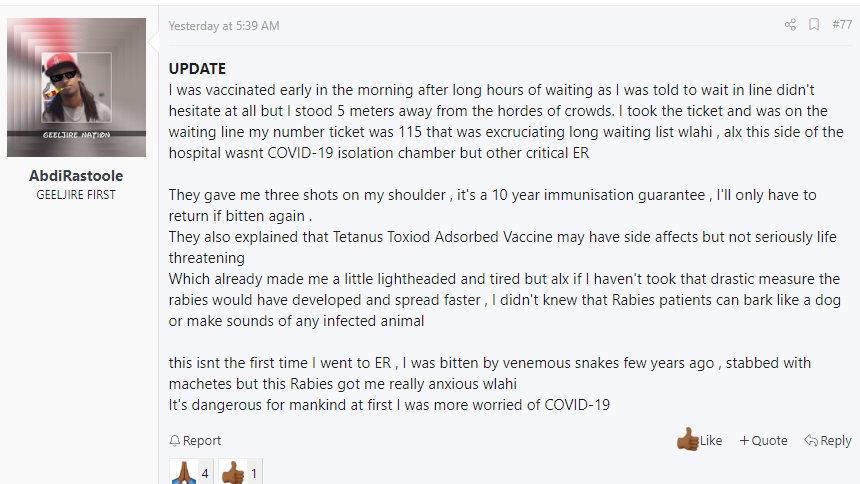
Task: Click the Tetanus Toxiod Adsorbed Vaccine text
Action: pos(443,237)
